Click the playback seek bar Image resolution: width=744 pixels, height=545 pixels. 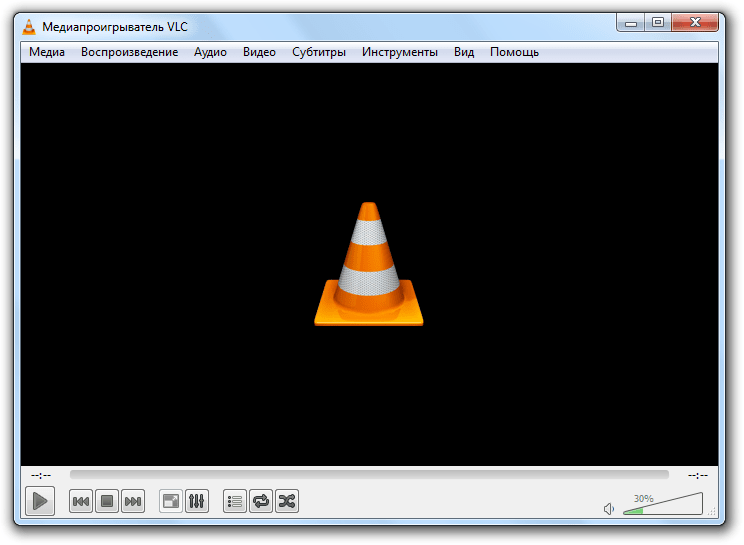coord(369,474)
